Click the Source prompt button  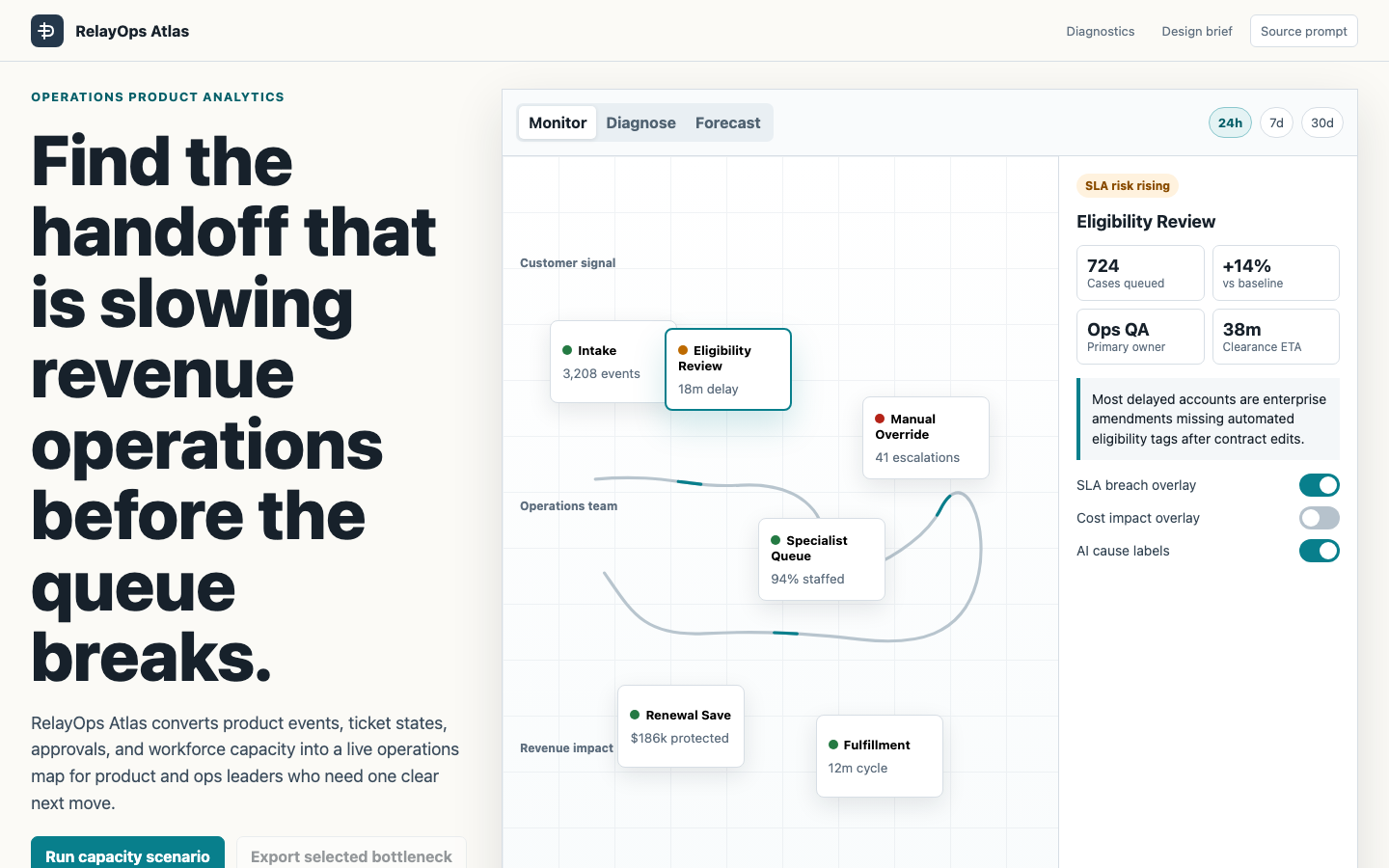(1303, 31)
